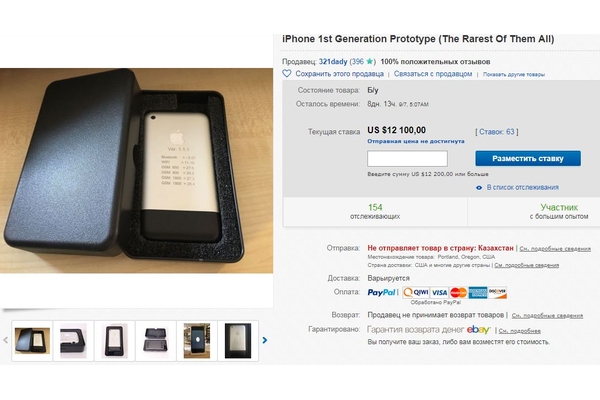The height and width of the screenshot is (400, 600).
Task: Click Показать другие товары link
Action: (514, 74)
